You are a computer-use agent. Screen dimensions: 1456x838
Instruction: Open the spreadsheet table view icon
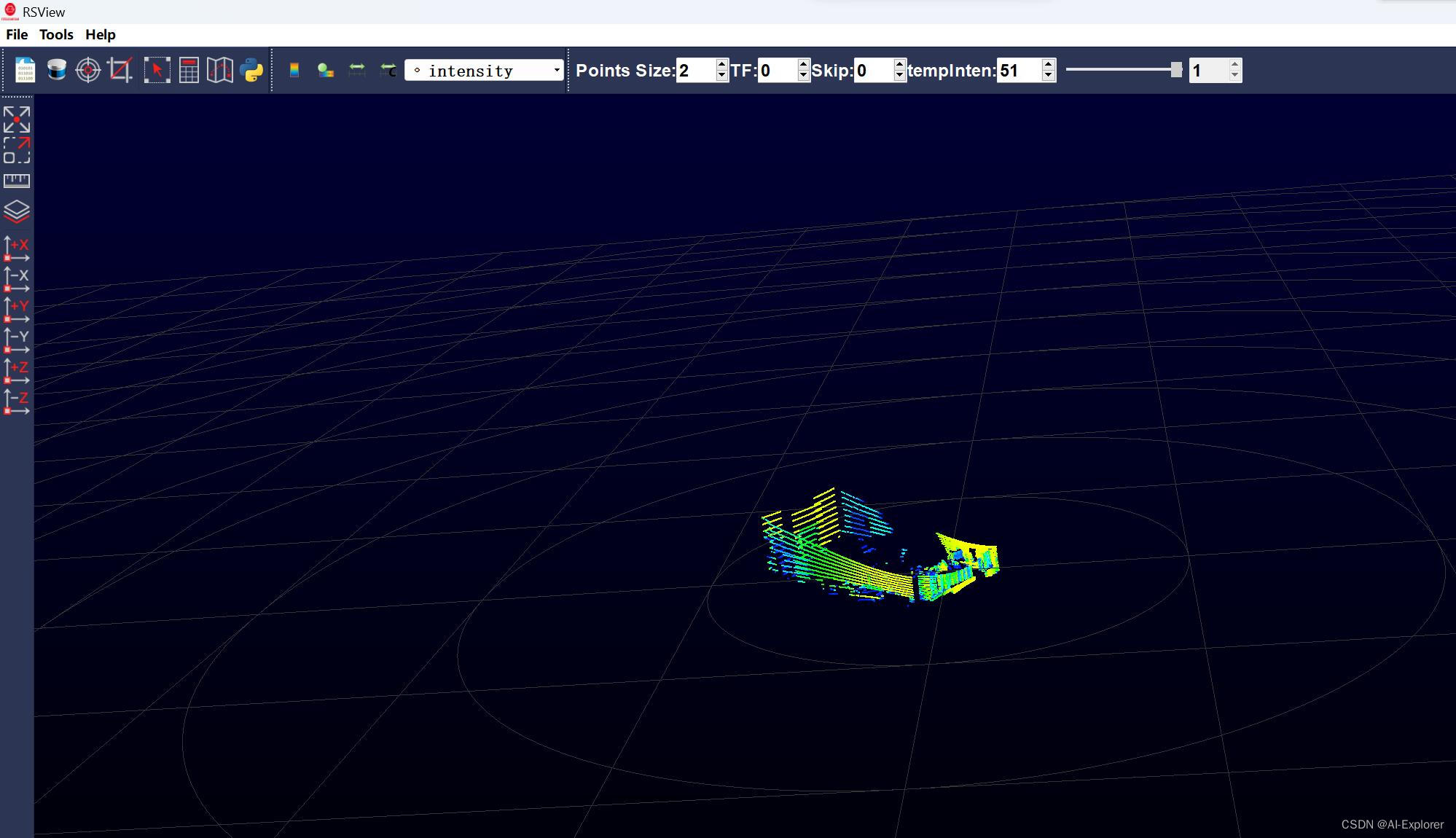point(189,71)
